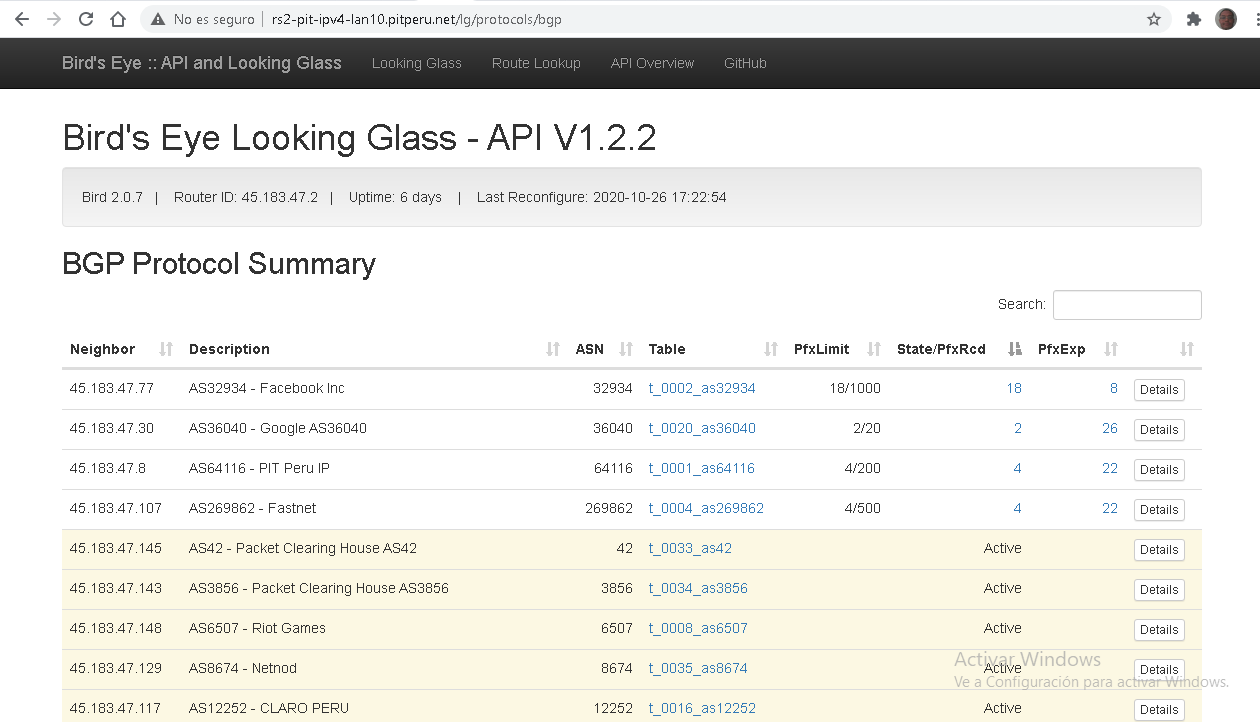Select the 'BGP Protocol Summary' heading
Viewport: 1260px width, 722px height.
pos(219,264)
